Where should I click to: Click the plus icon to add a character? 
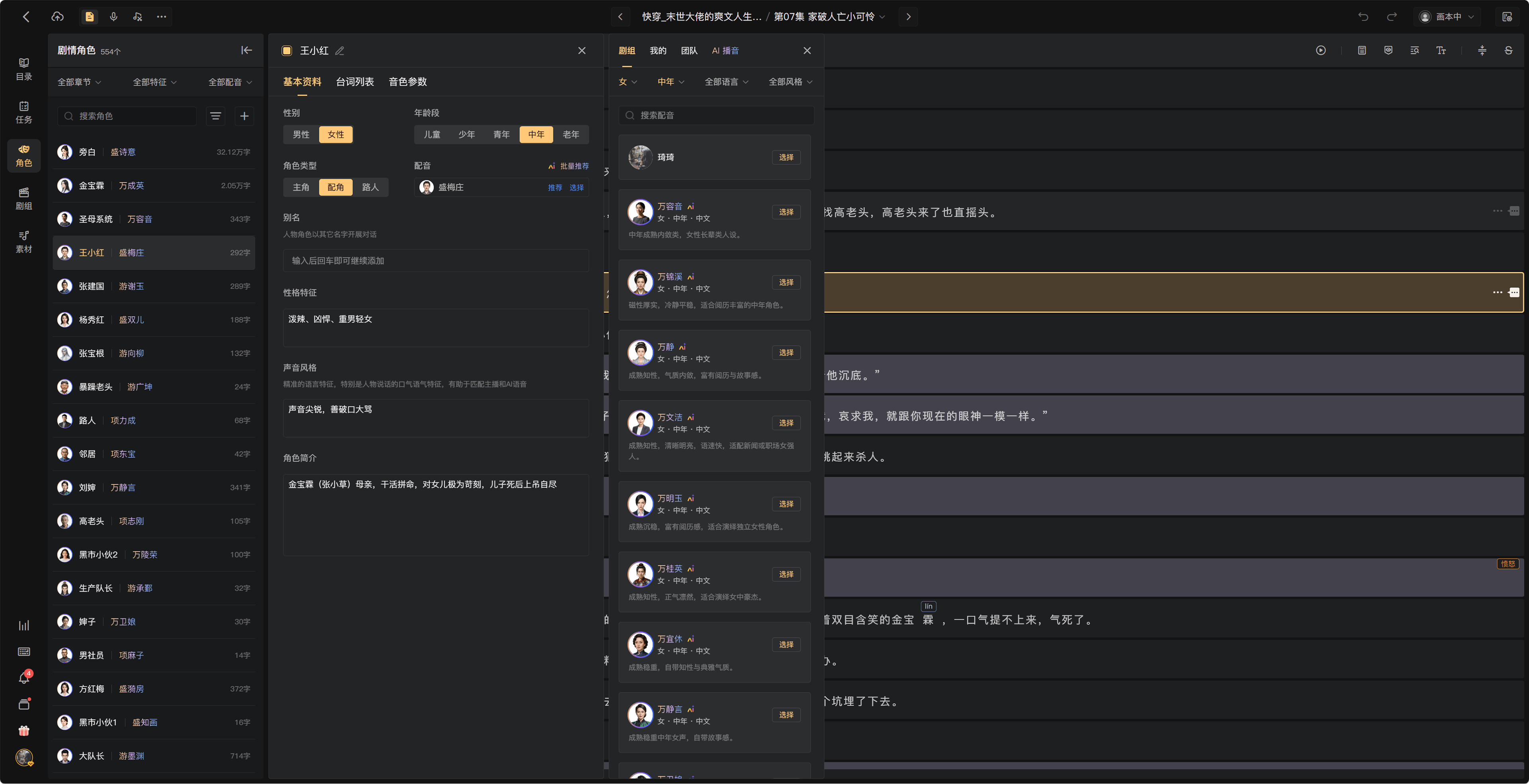tap(244, 116)
